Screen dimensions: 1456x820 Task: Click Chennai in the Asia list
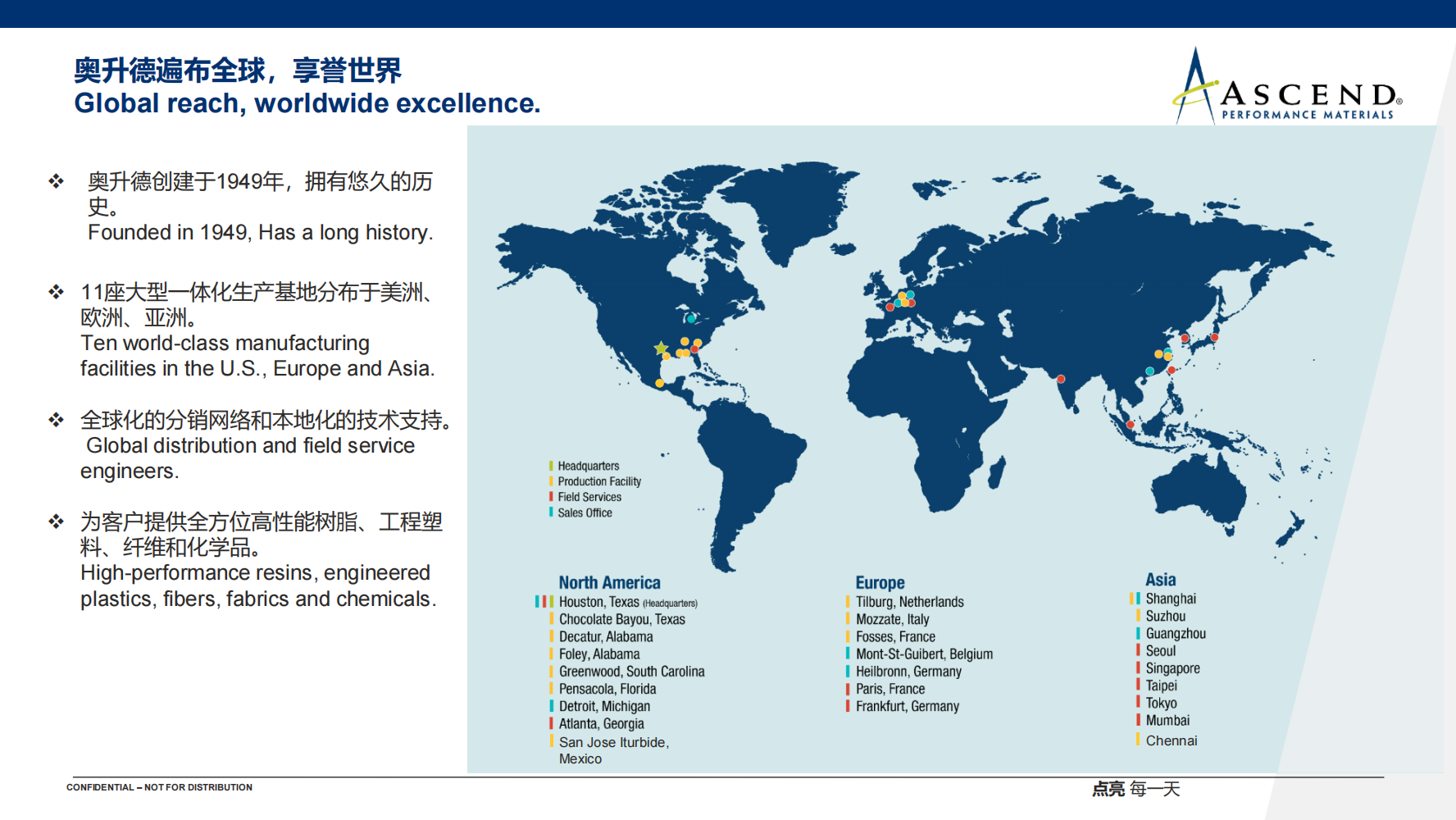(x=1171, y=740)
